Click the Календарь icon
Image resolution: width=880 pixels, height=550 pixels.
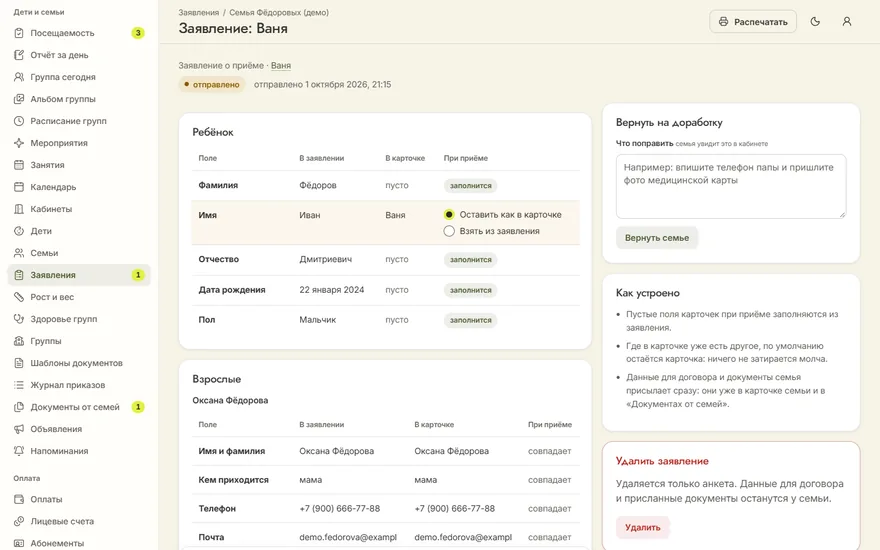(19, 187)
